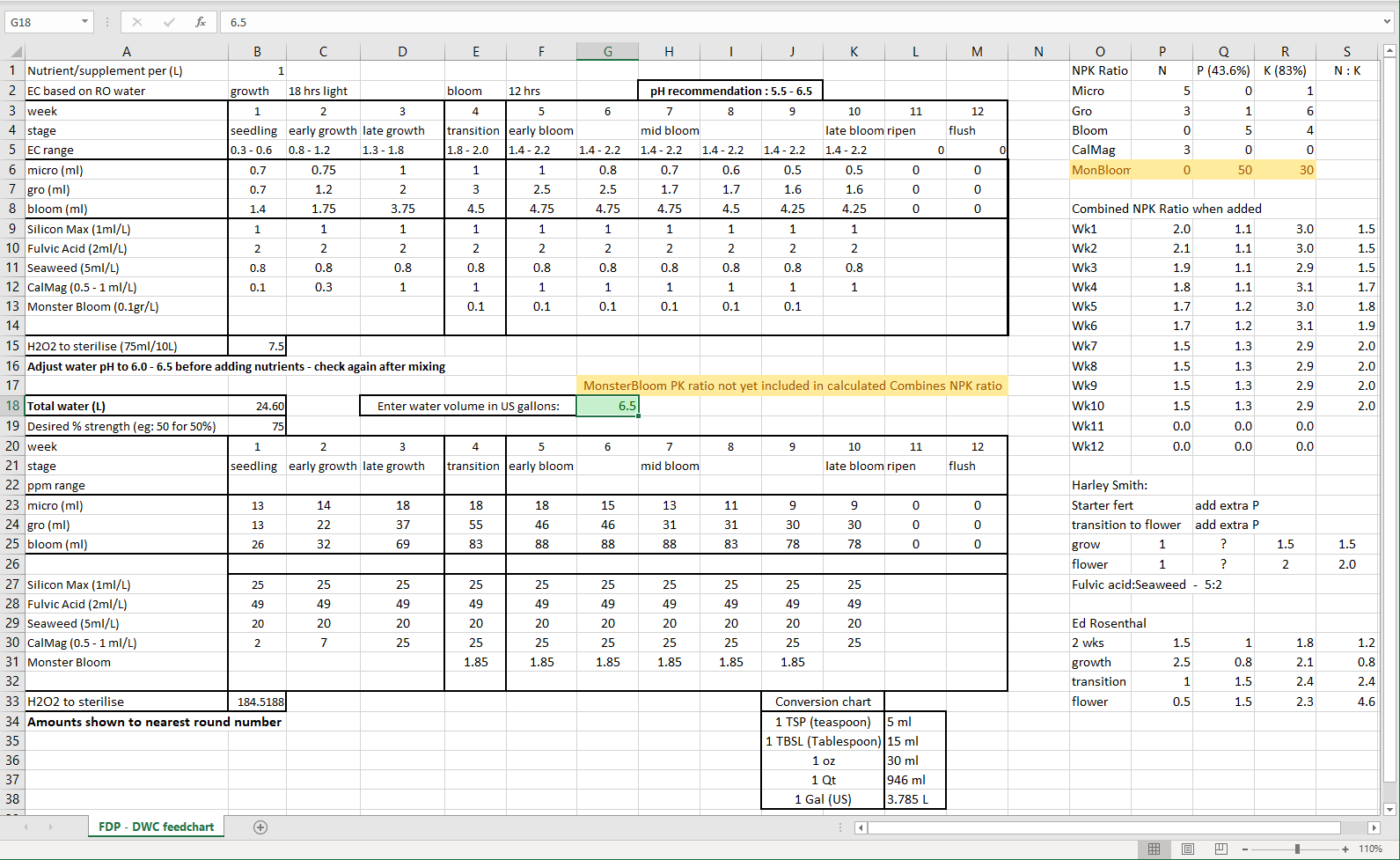Switch to Normal view icon
The width and height of the screenshot is (1400, 860).
pyautogui.click(x=1154, y=849)
